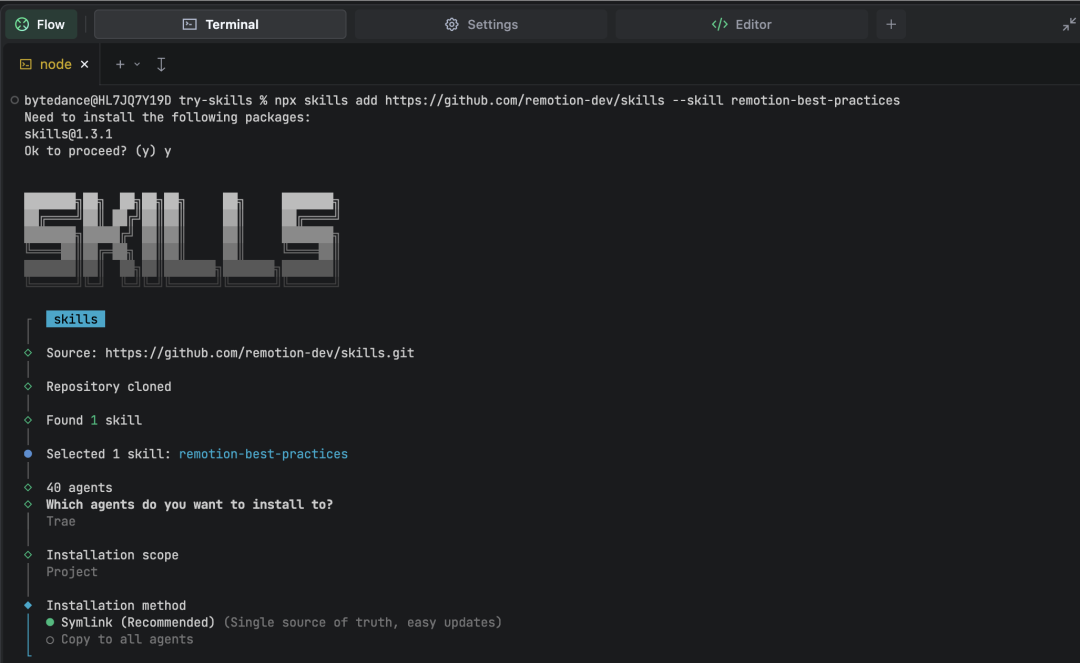Click the Flow logo icon
The image size is (1080, 663).
(x=22, y=24)
